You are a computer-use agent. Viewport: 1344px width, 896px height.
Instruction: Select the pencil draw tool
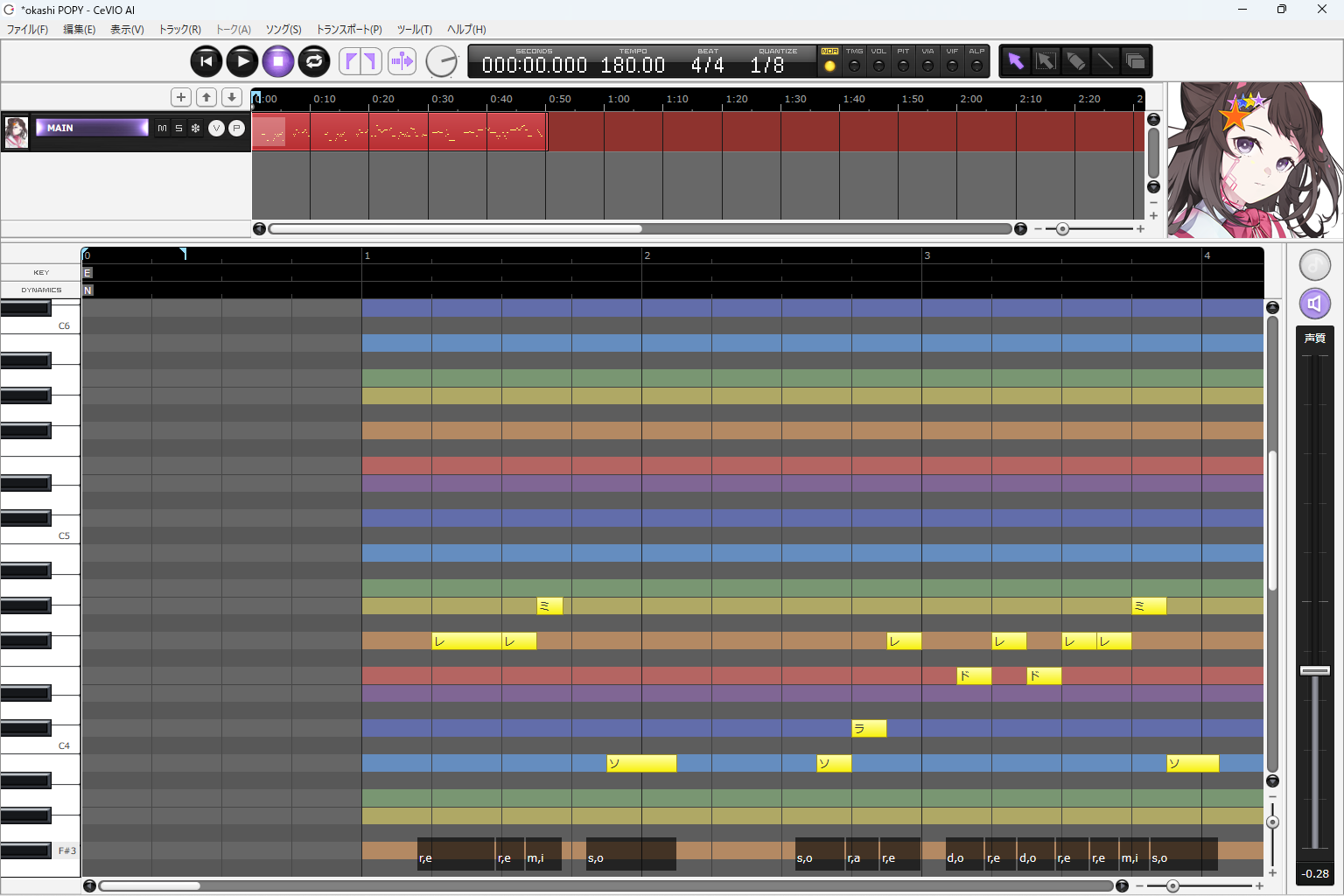coord(1075,61)
